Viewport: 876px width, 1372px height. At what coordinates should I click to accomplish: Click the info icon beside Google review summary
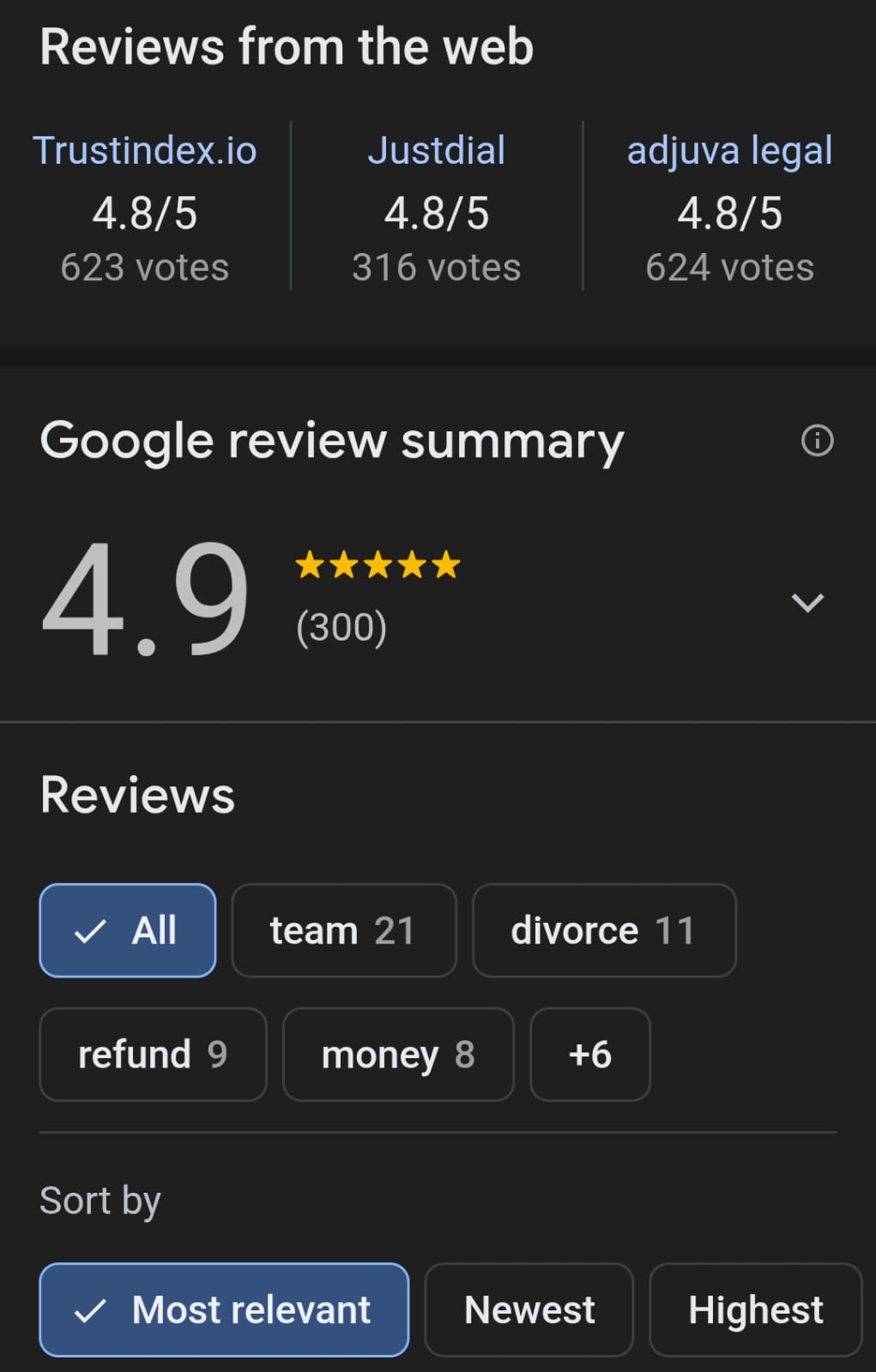817,441
